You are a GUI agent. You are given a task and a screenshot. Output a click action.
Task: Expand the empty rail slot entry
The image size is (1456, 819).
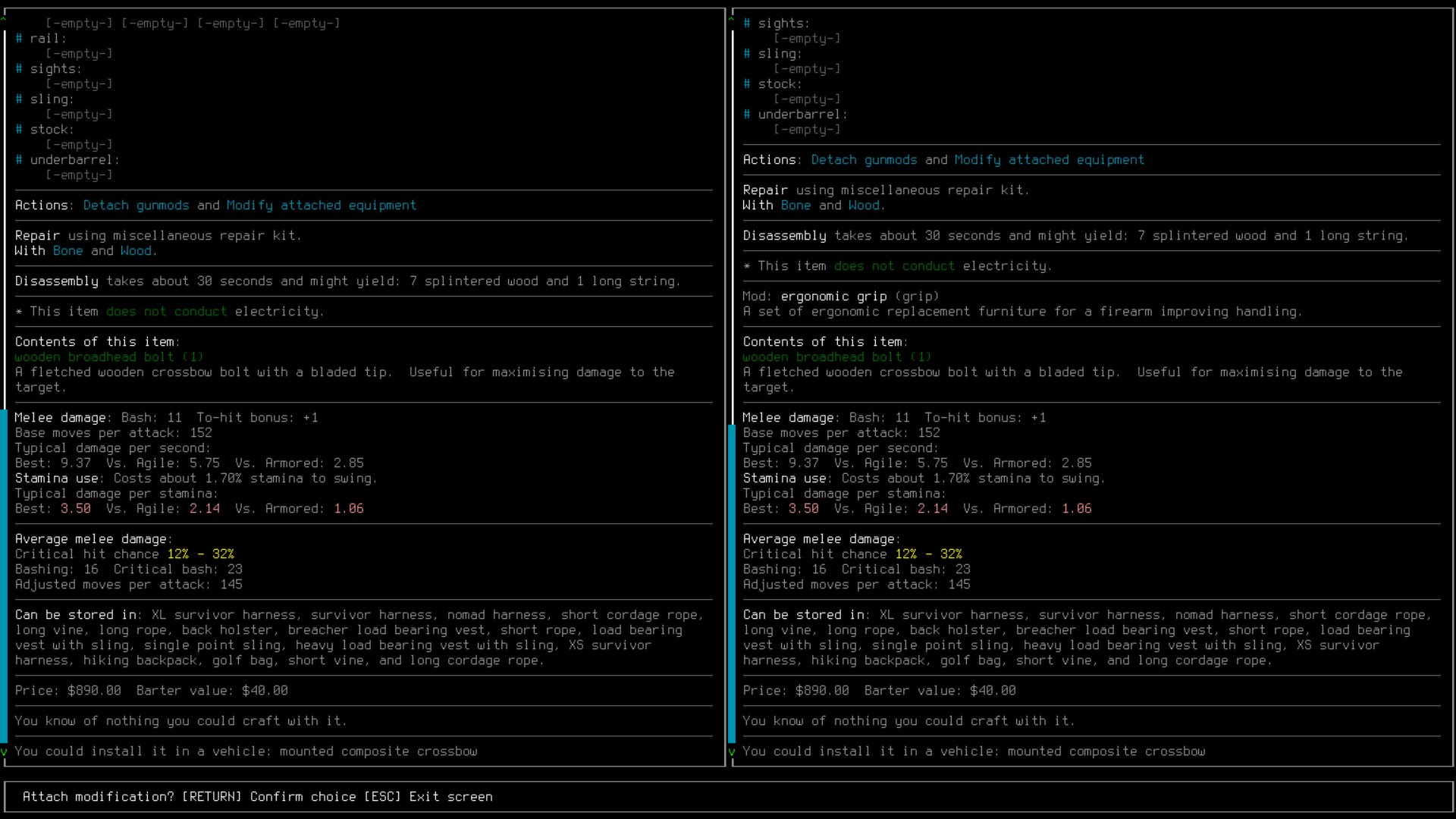click(x=79, y=53)
